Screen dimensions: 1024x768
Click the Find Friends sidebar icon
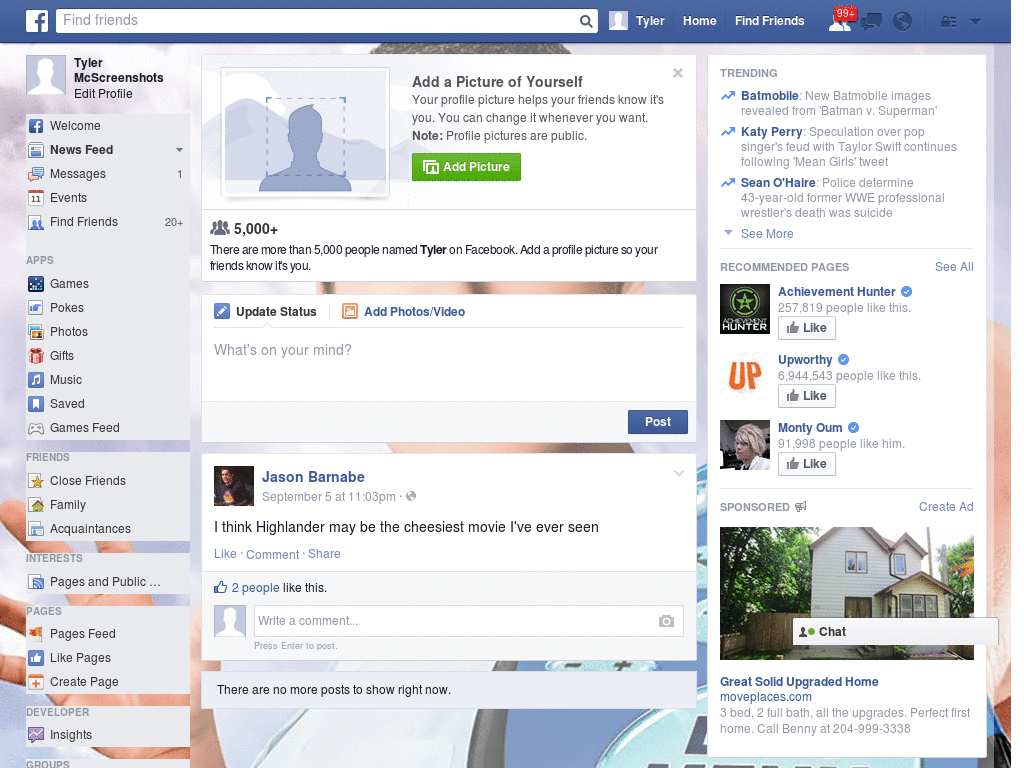[x=36, y=222]
